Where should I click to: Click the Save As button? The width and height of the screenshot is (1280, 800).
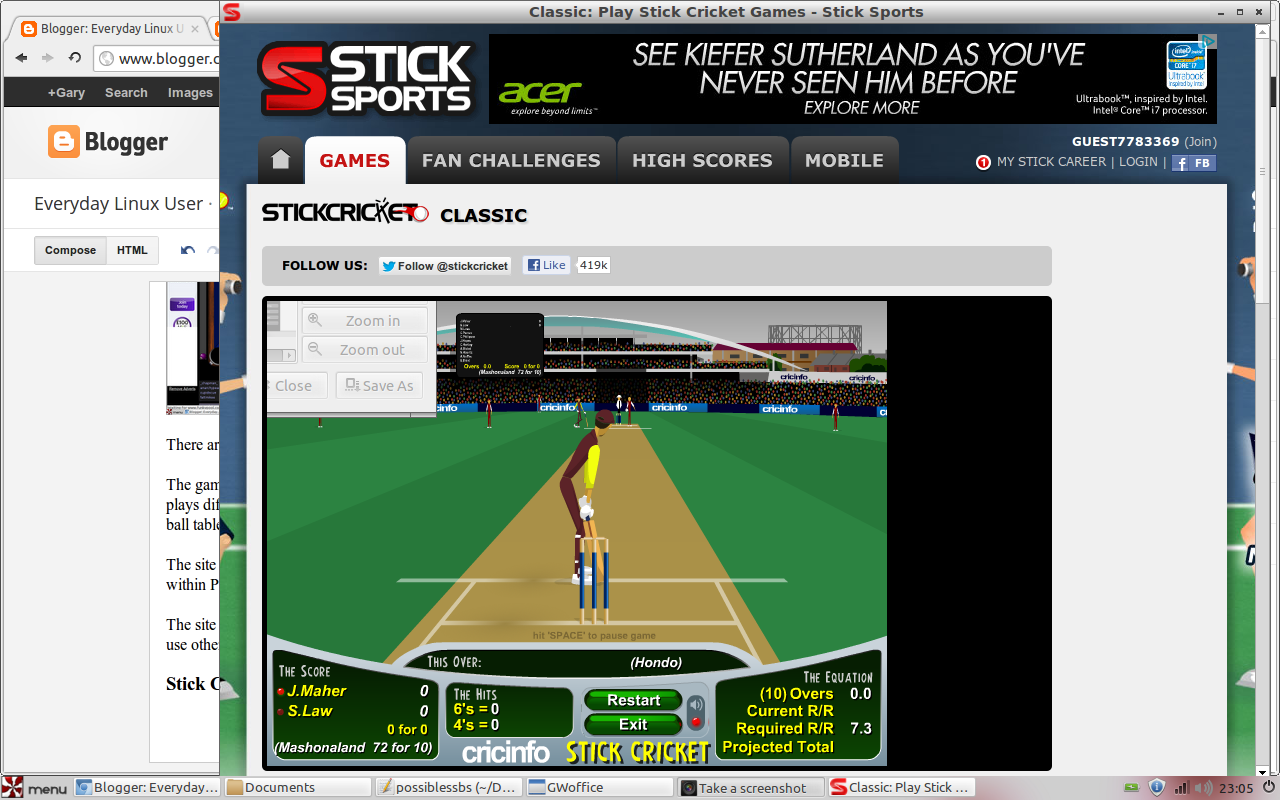(x=377, y=385)
